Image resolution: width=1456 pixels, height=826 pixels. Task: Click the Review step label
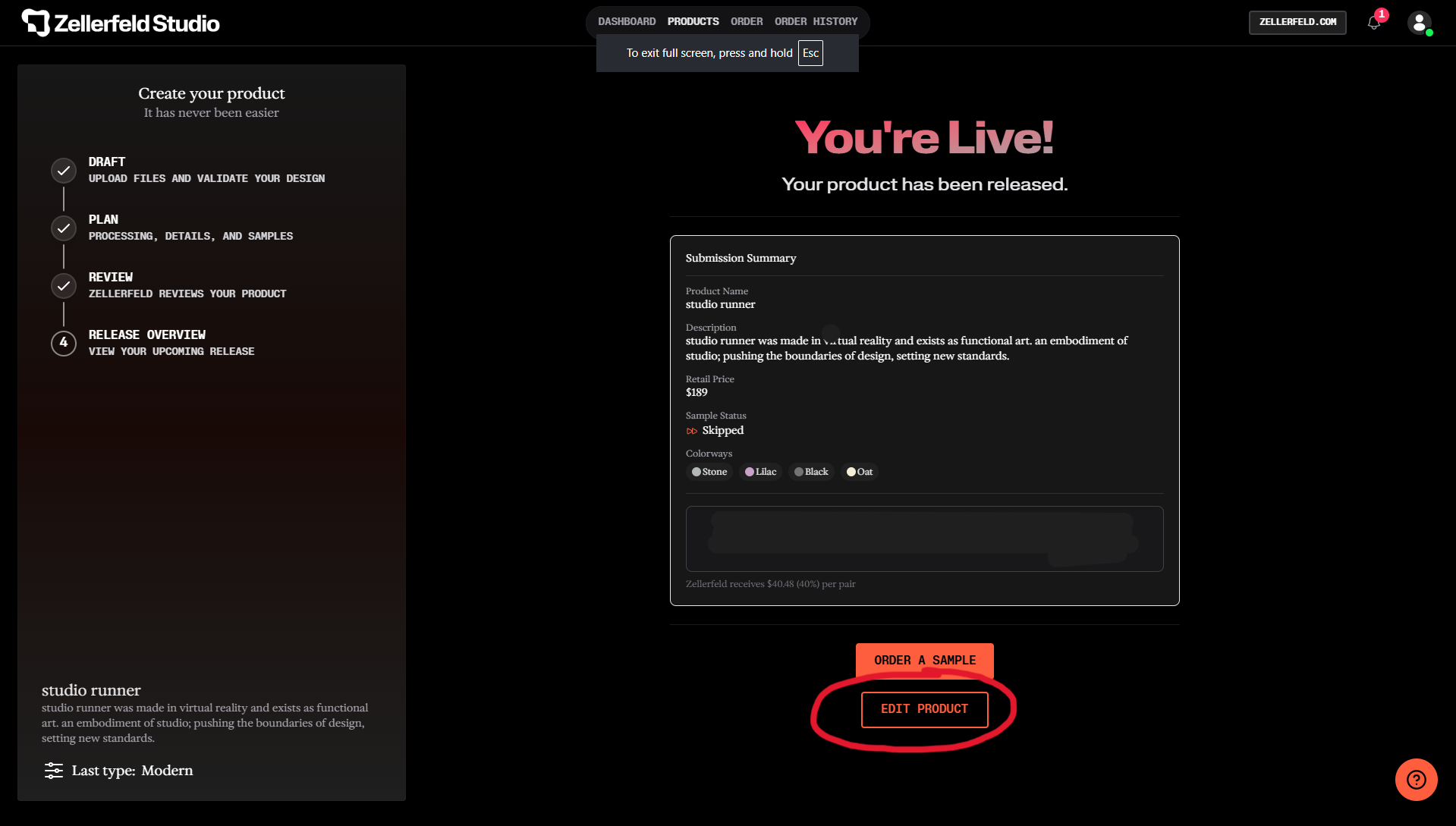(111, 277)
